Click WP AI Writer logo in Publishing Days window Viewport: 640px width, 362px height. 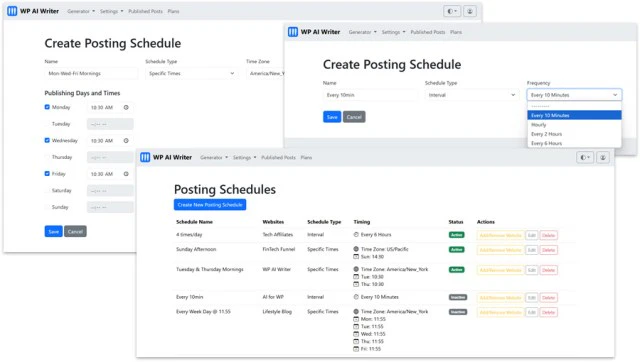(12, 11)
